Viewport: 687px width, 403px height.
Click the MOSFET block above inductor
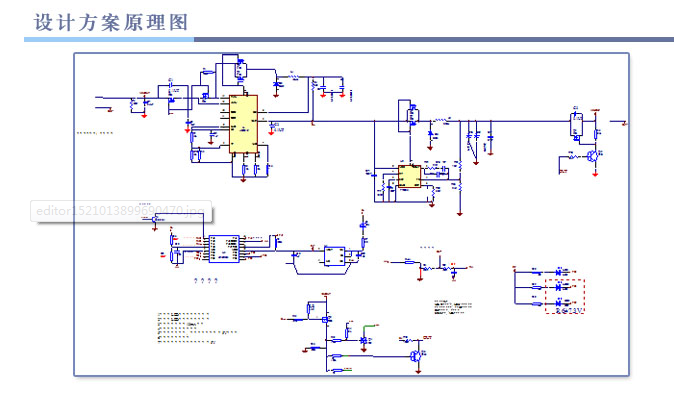click(405, 113)
